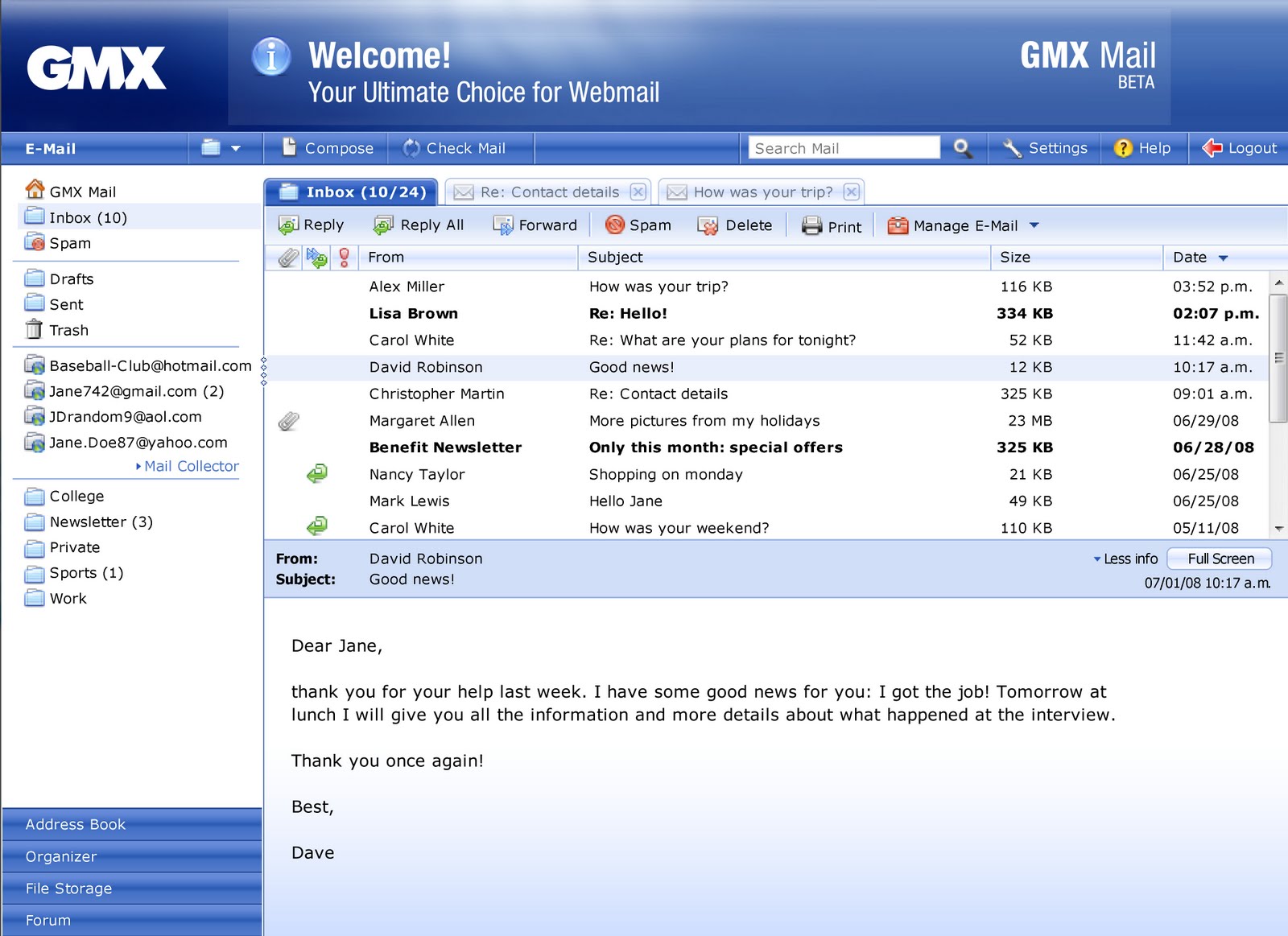Click the replied arrow on Nancy Taylor's mail
Viewport: 1288px width, 936px height.
316,474
